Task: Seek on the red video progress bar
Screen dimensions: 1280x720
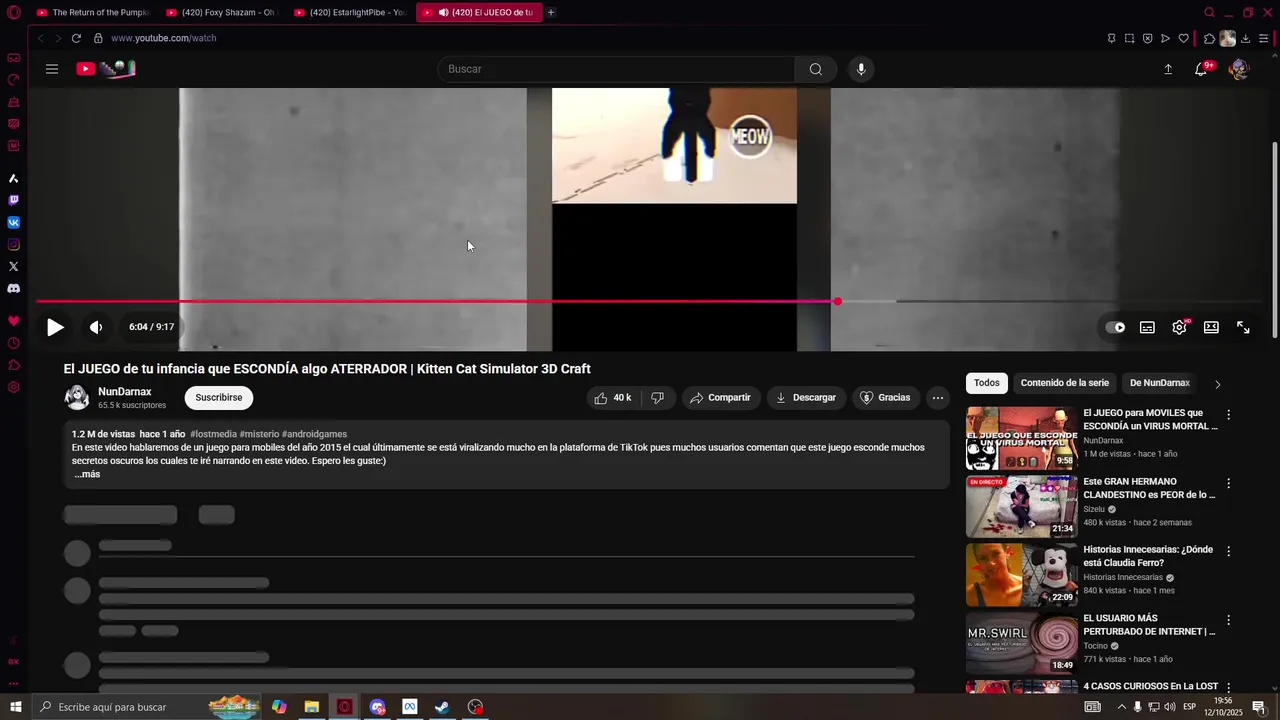Action: tap(436, 301)
